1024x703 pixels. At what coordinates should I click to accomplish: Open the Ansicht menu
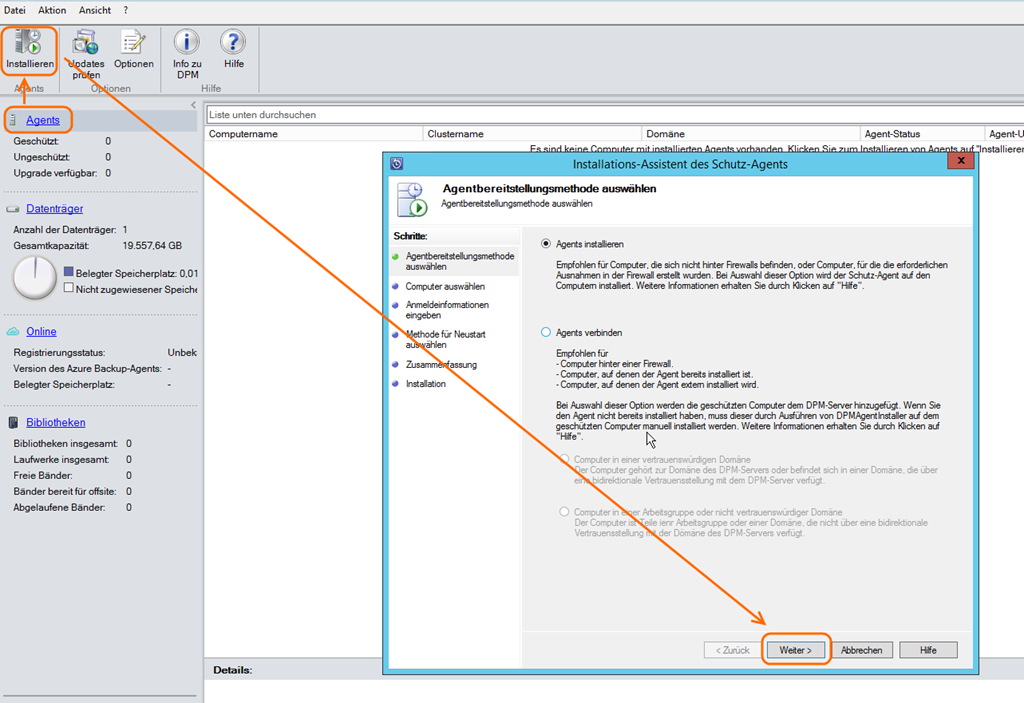[95, 10]
